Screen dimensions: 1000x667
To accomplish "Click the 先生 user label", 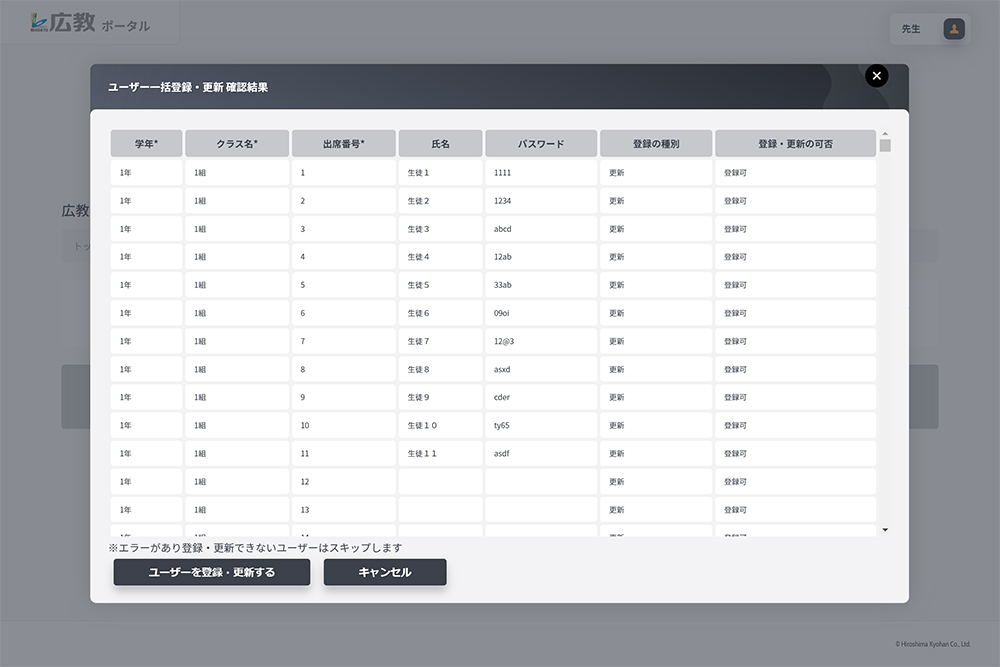I will pyautogui.click(x=911, y=29).
